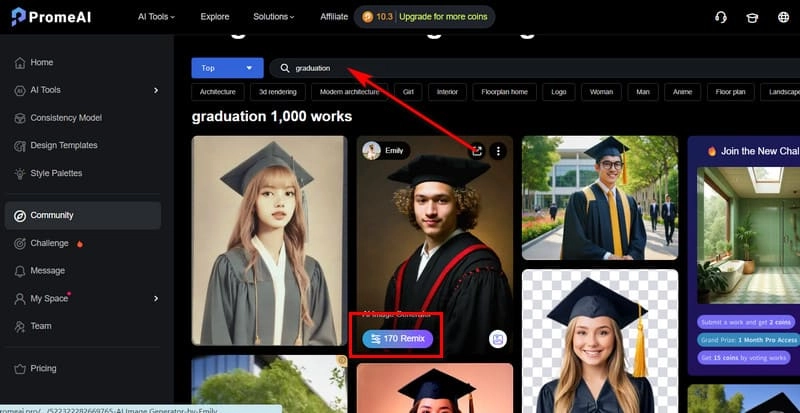Filter by 3d rendering tag
This screenshot has width=800, height=413.
click(278, 92)
